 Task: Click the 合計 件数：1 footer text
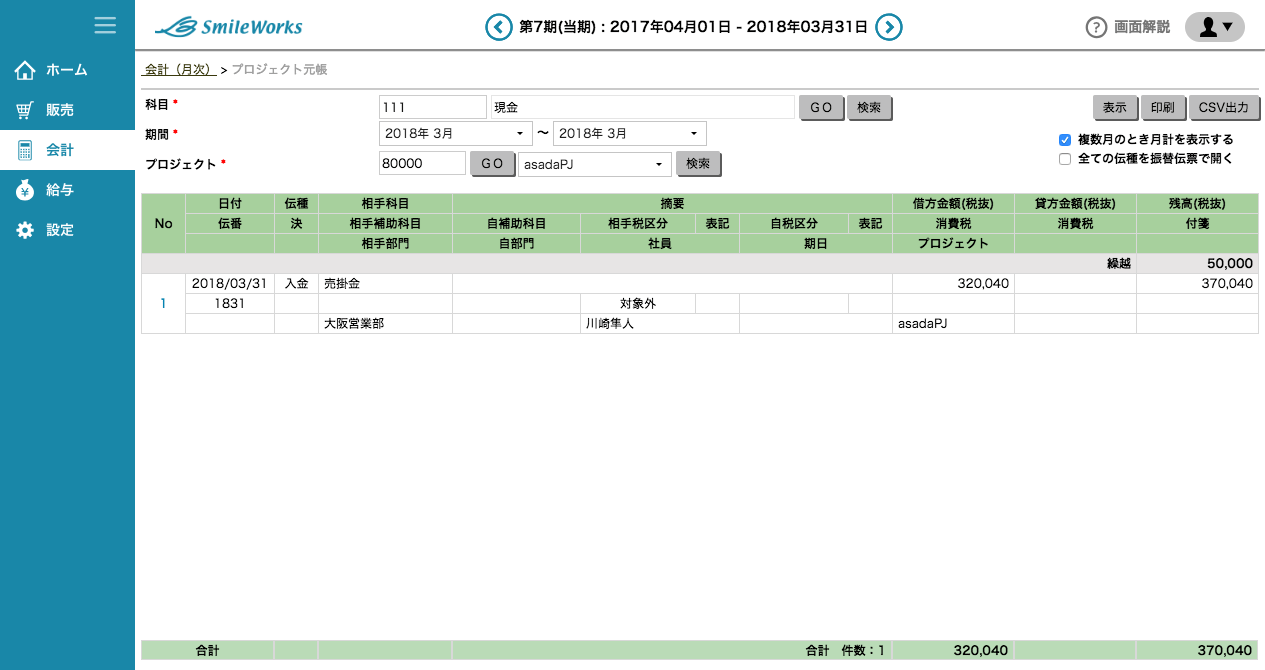(846, 650)
